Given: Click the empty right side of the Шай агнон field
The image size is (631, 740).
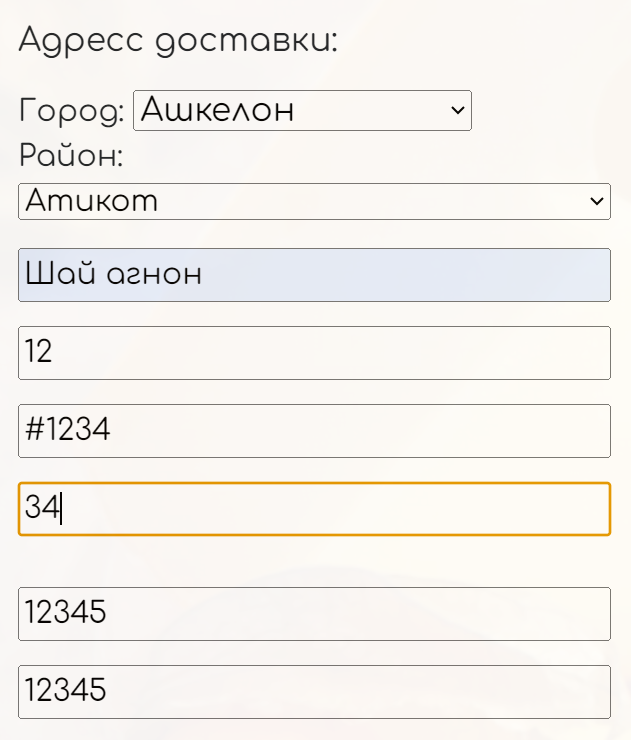Looking at the screenshot, I should click(450, 275).
